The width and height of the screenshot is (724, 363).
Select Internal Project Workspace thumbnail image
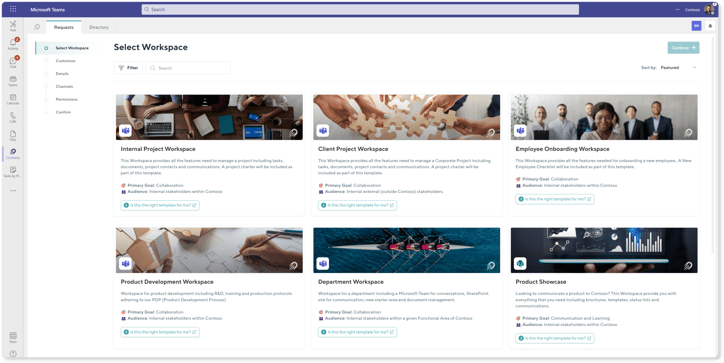click(x=209, y=117)
